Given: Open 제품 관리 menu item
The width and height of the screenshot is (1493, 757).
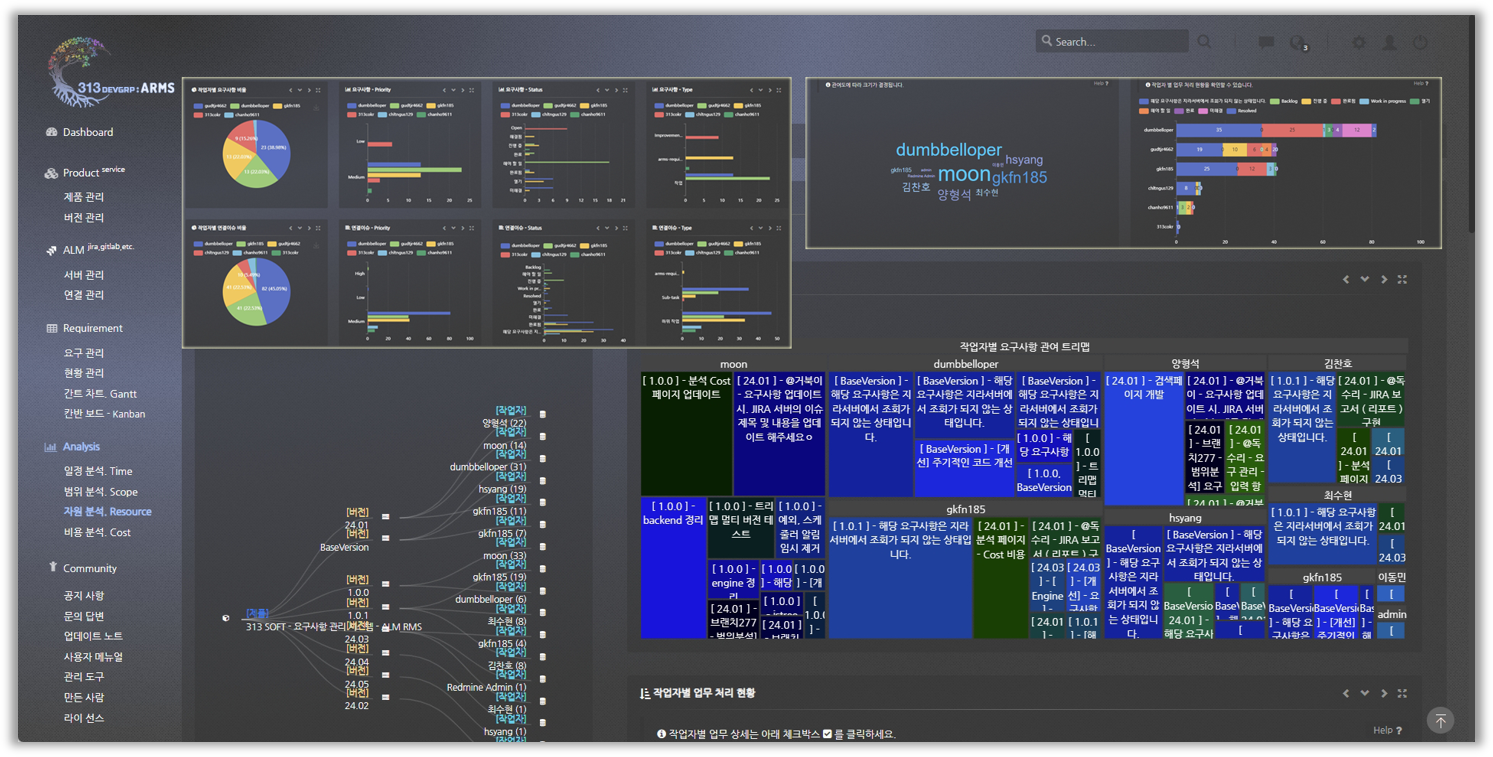Looking at the screenshot, I should click(84, 197).
